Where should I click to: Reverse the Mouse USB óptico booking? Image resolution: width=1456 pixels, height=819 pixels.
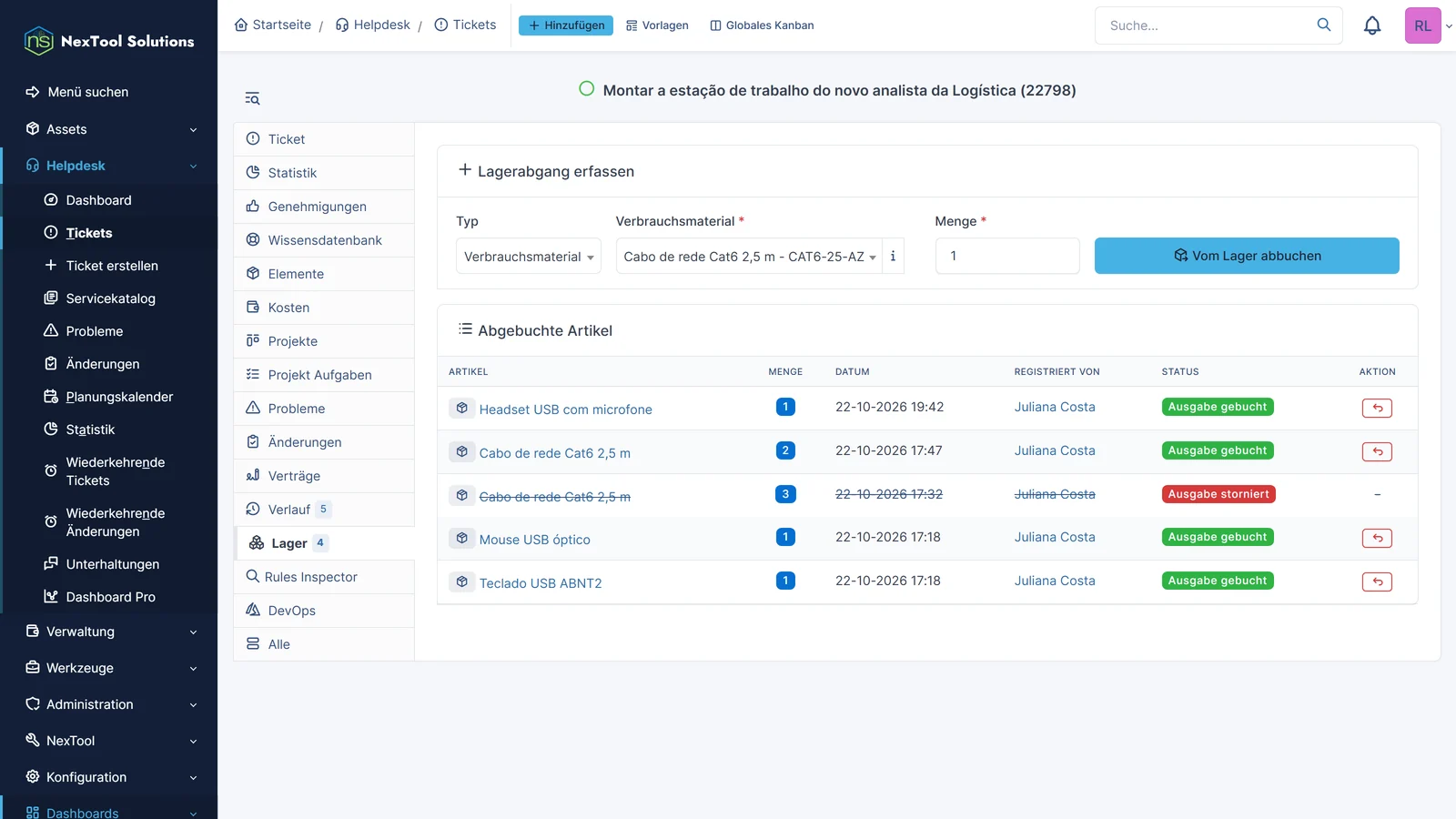point(1377,538)
